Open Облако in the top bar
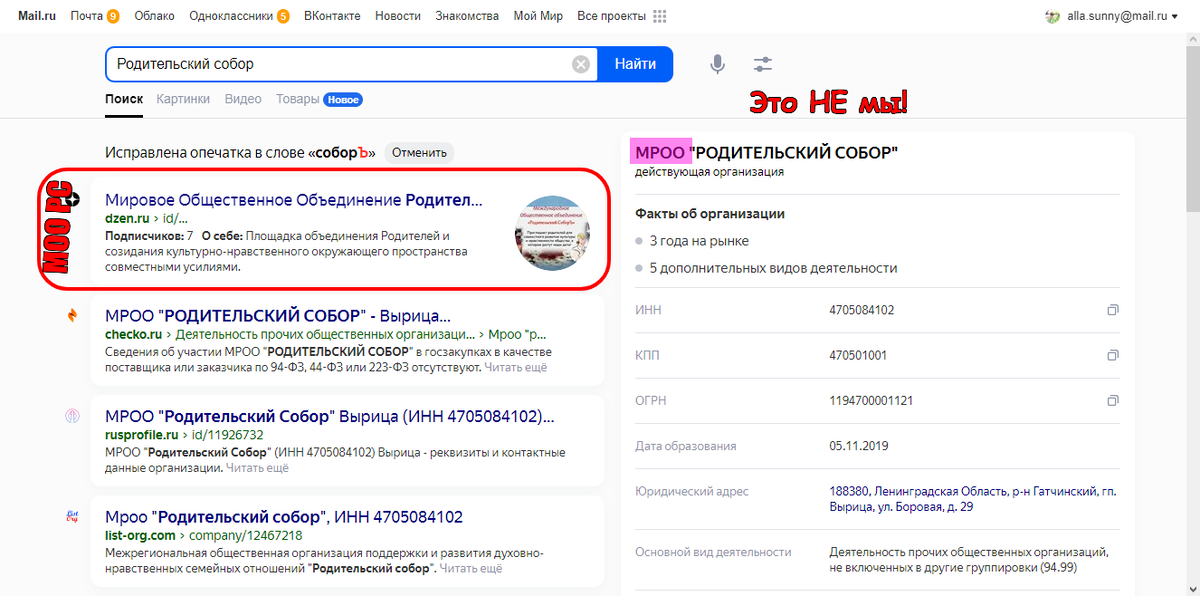Viewport: 1200px width, 596px height. [x=154, y=17]
